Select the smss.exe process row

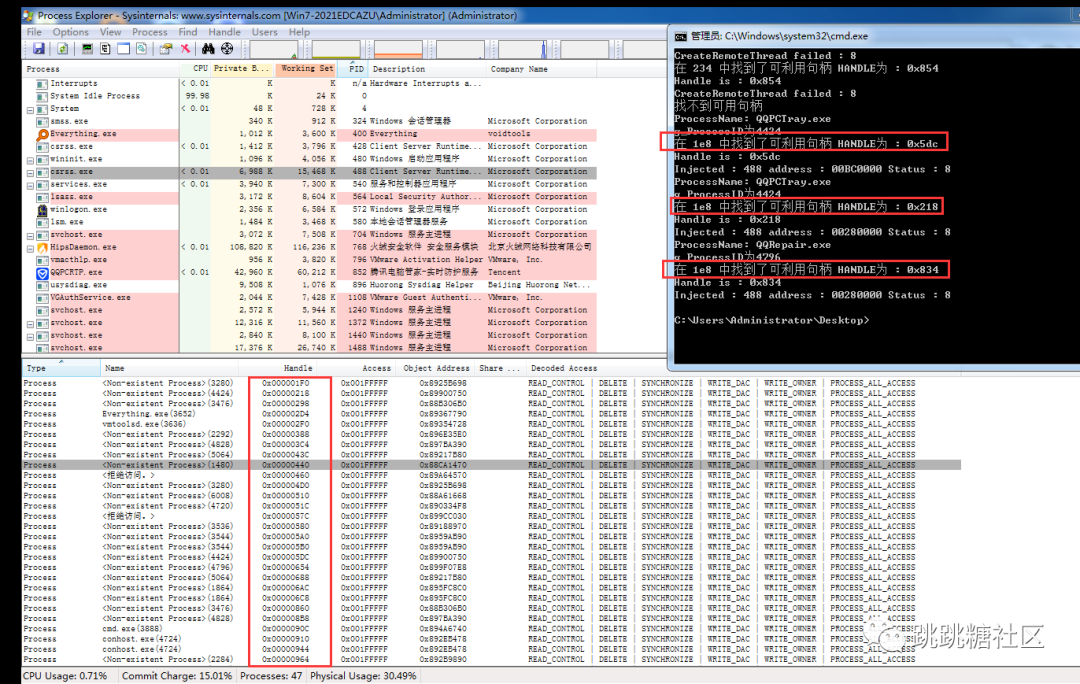[x=310, y=122]
